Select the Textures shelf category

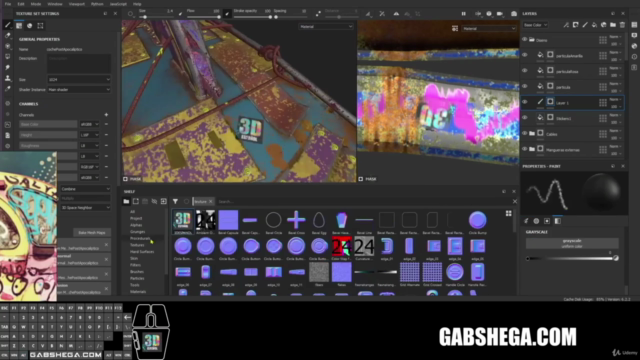point(137,245)
